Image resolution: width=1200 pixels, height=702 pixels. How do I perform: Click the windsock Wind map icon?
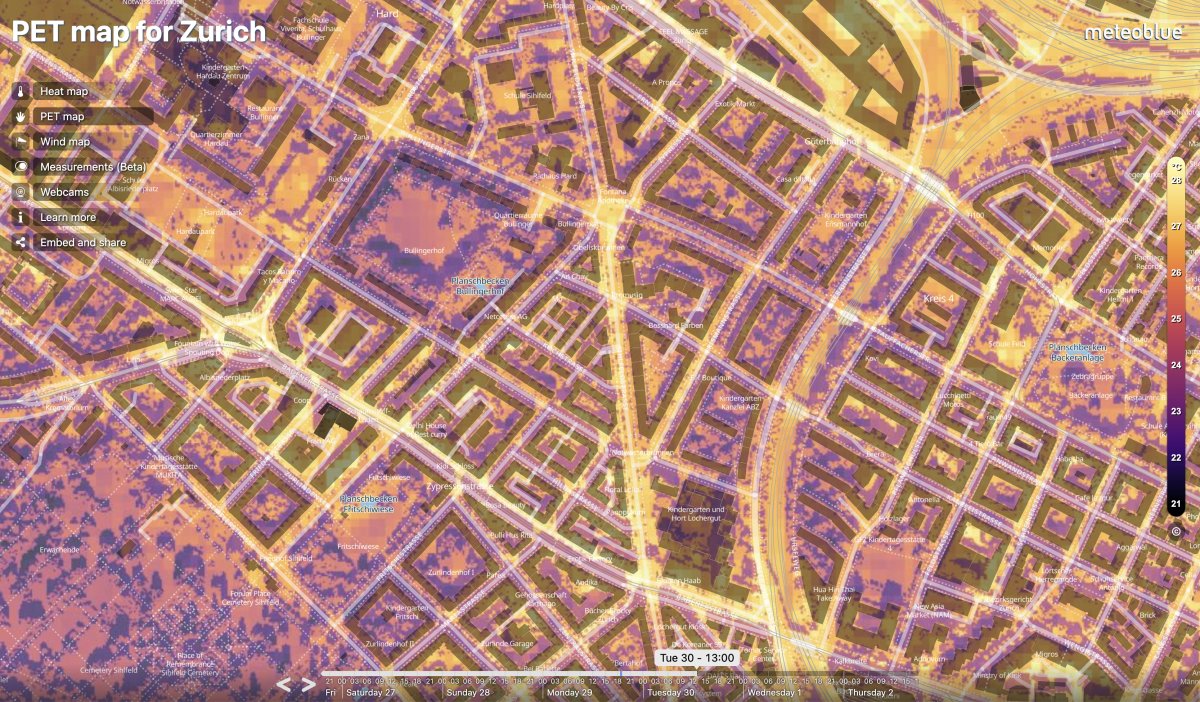pos(20,142)
